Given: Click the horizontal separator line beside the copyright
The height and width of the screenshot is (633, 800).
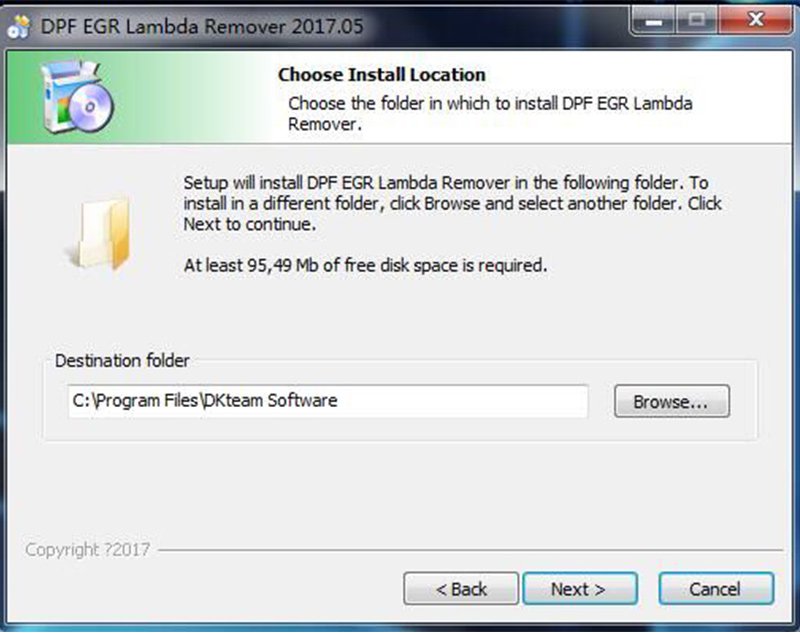Looking at the screenshot, I should (470, 550).
